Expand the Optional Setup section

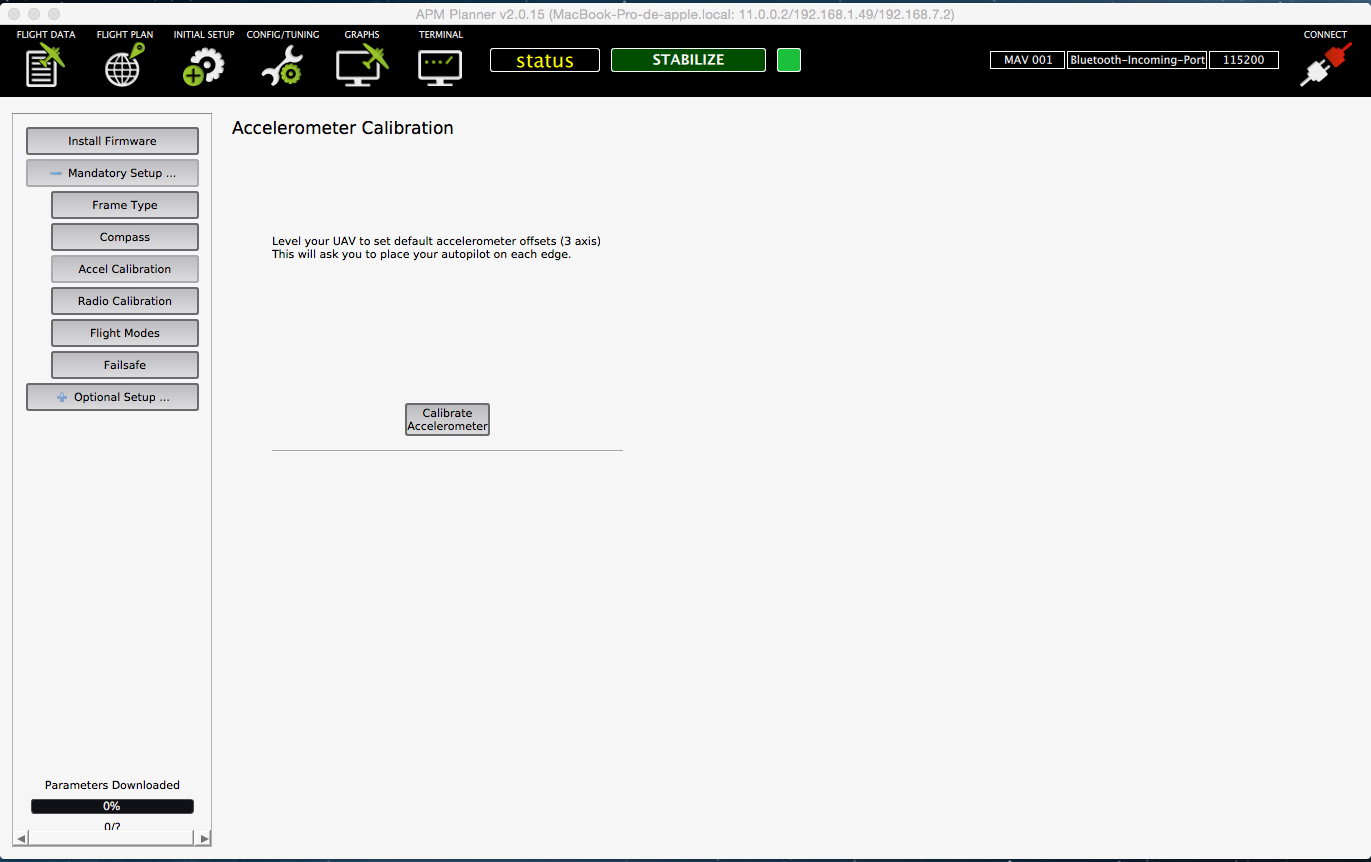[112, 397]
